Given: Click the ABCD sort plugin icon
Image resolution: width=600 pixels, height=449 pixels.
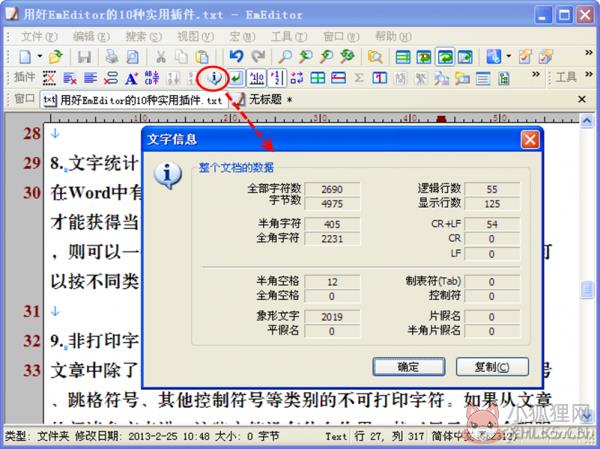Looking at the screenshot, I should click(x=152, y=78).
